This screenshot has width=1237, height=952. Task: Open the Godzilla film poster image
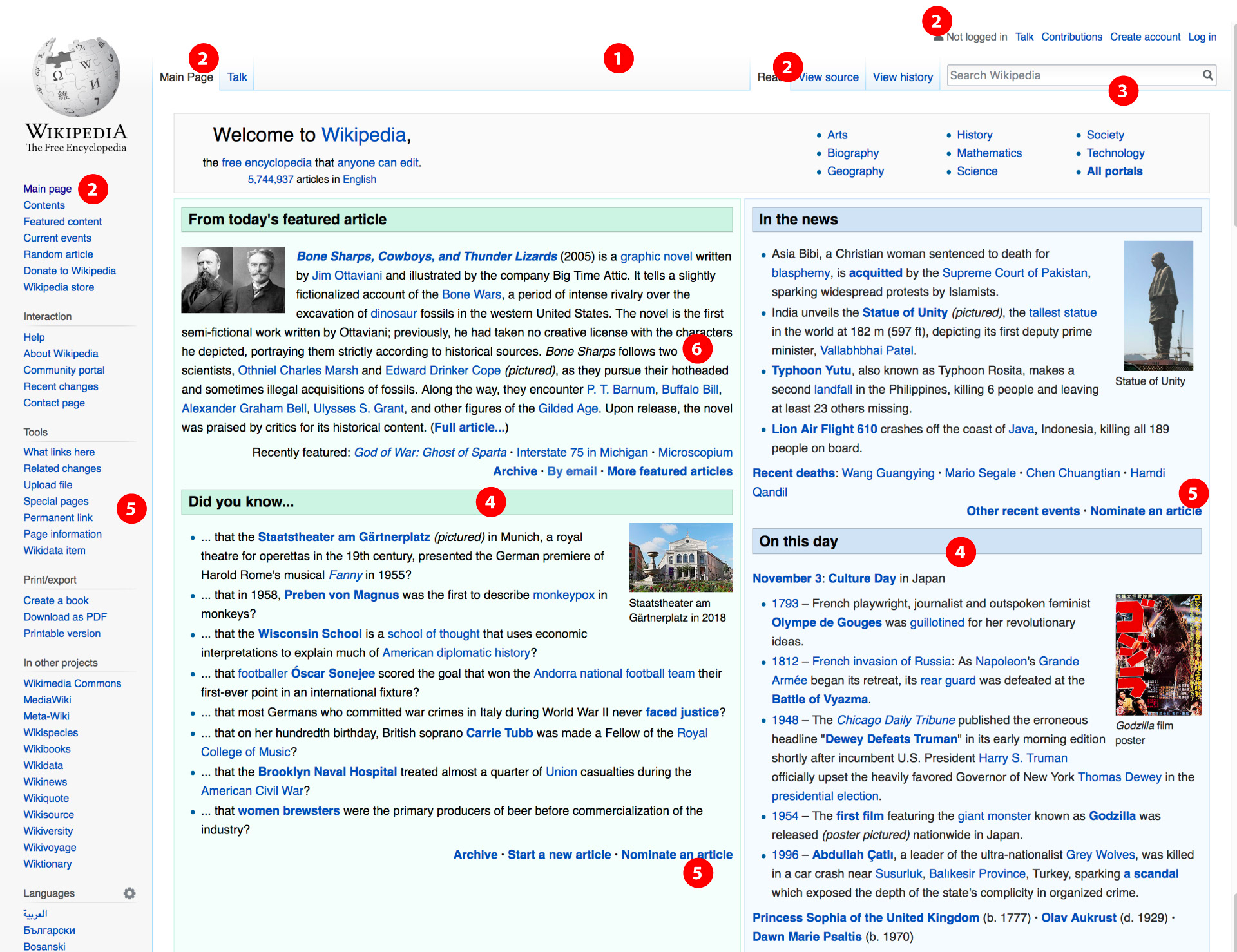click(1158, 654)
